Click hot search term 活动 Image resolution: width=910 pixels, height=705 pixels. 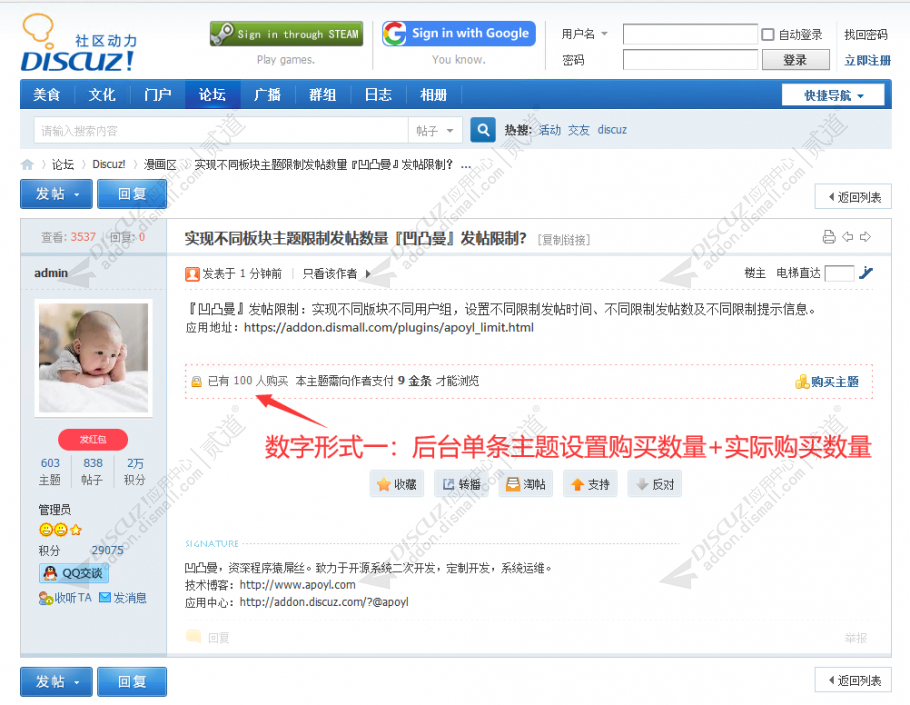click(x=550, y=130)
